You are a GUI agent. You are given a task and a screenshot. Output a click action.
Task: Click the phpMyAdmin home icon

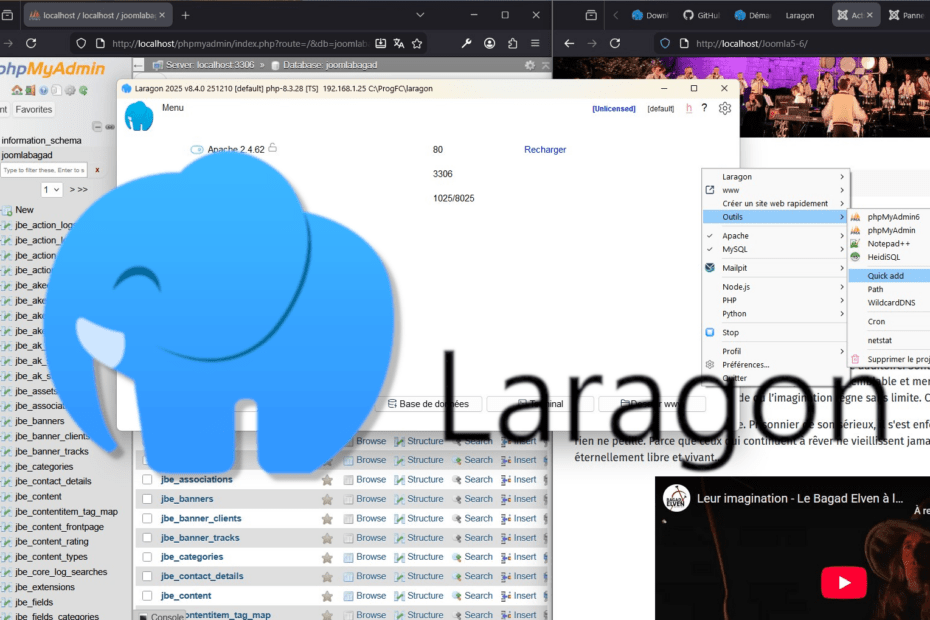tap(17, 91)
